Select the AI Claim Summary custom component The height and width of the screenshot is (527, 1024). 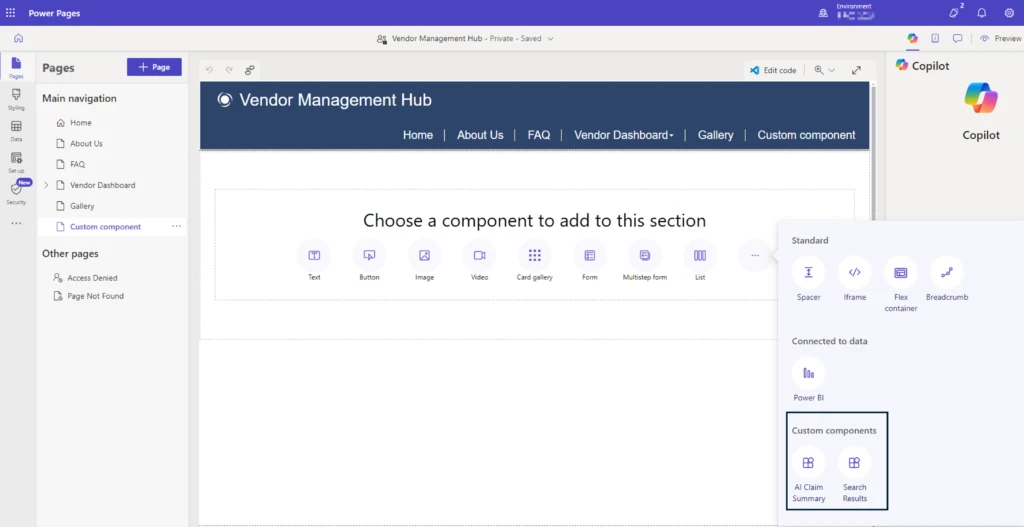click(x=808, y=463)
